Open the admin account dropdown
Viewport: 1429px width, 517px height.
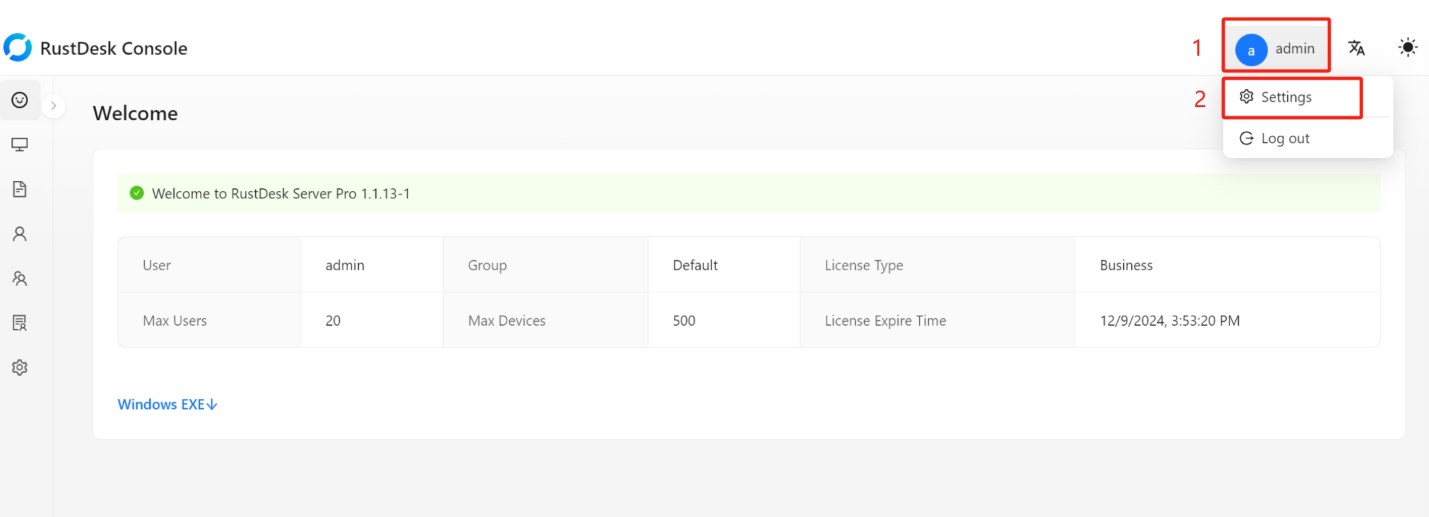coord(1276,48)
